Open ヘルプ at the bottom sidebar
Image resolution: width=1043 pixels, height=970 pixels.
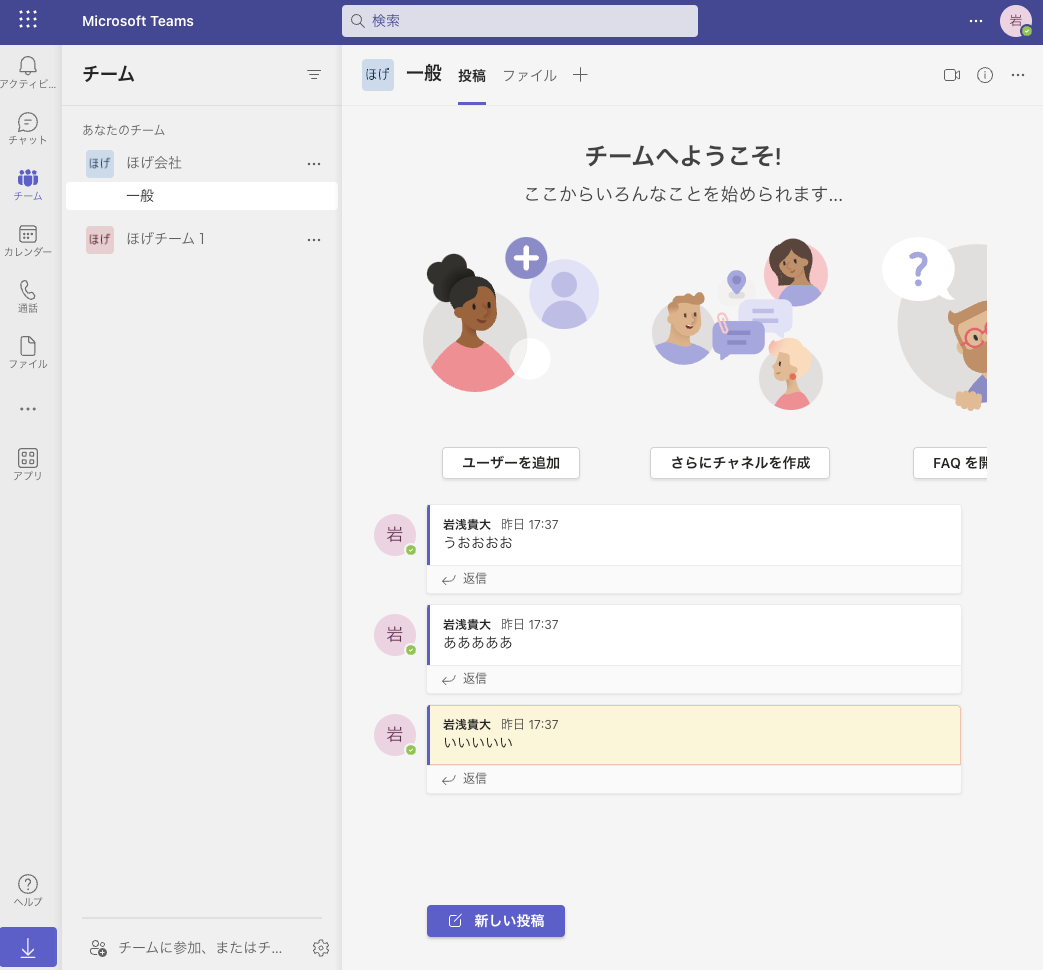28,888
